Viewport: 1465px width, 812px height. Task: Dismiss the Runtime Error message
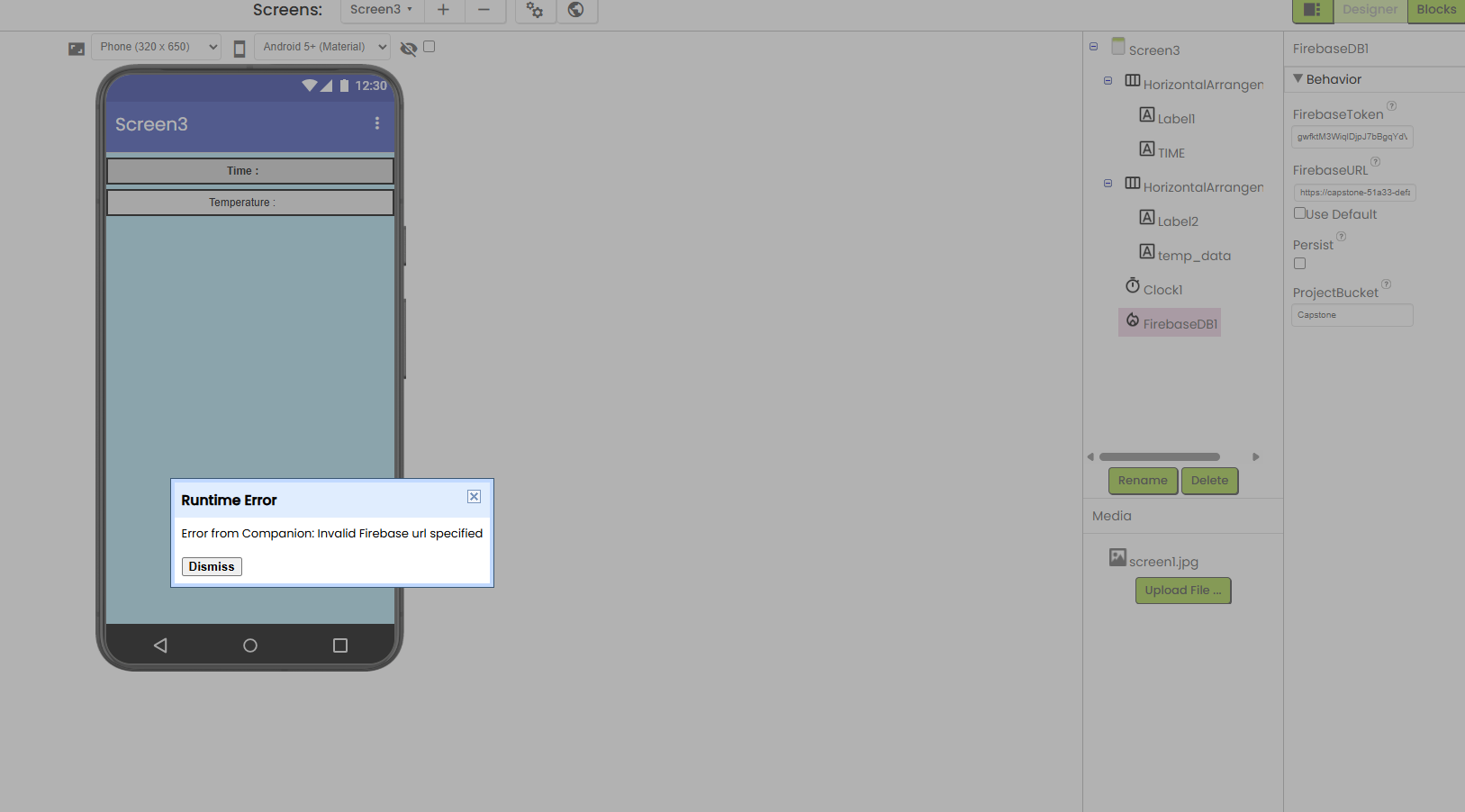click(212, 566)
